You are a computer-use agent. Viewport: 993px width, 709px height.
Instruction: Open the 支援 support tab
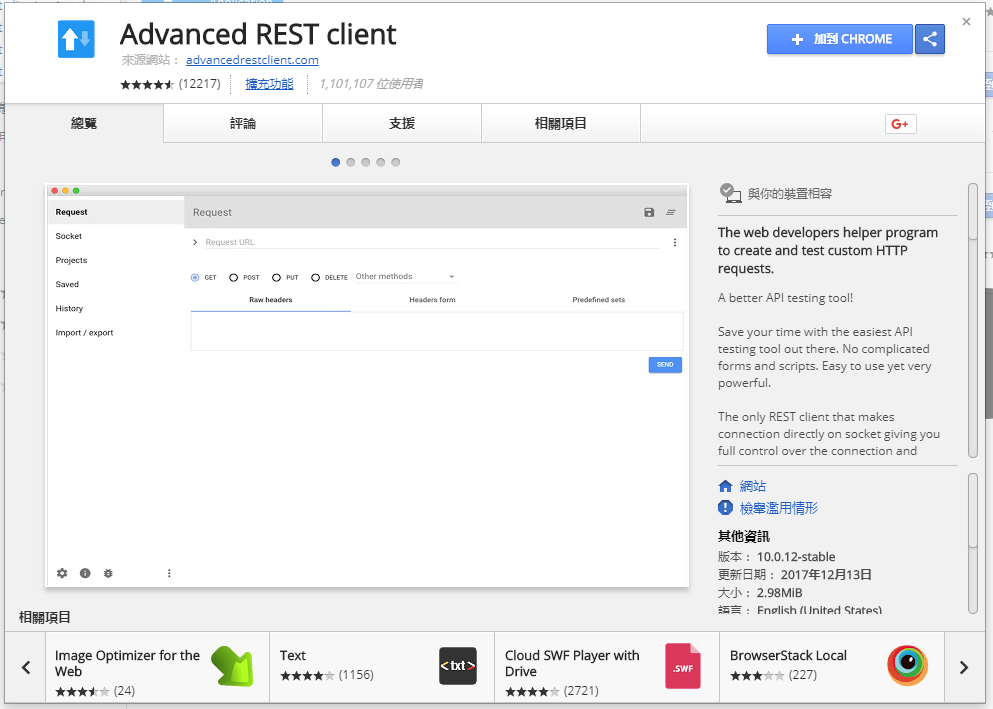coord(402,123)
